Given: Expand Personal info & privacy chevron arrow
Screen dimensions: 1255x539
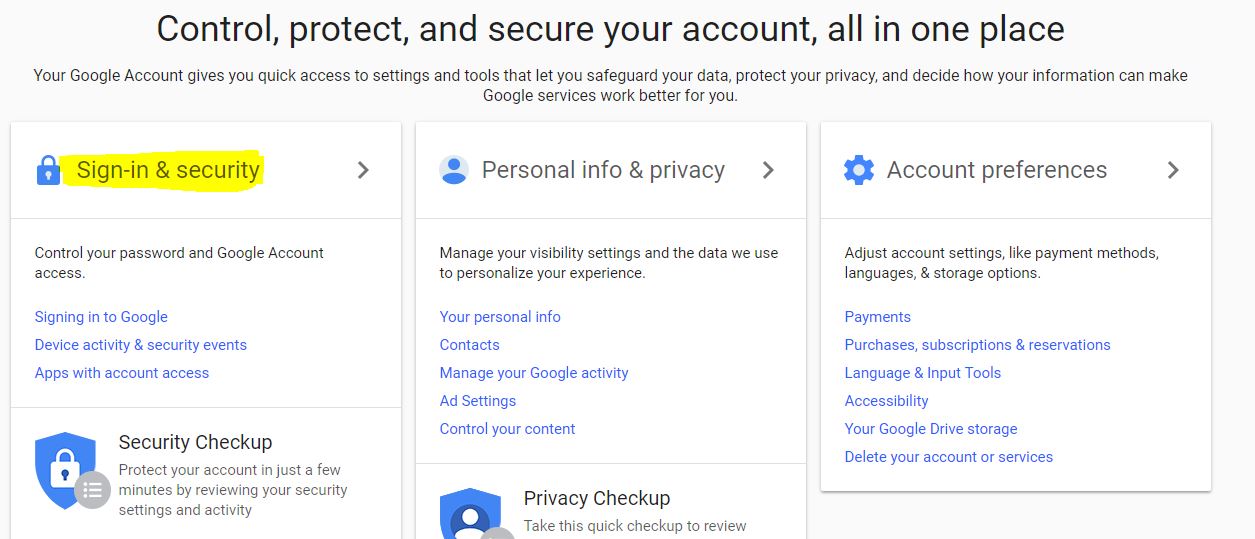Looking at the screenshot, I should click(x=768, y=170).
